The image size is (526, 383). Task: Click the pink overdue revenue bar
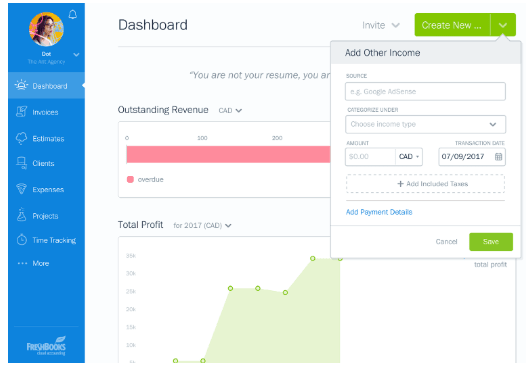click(228, 154)
